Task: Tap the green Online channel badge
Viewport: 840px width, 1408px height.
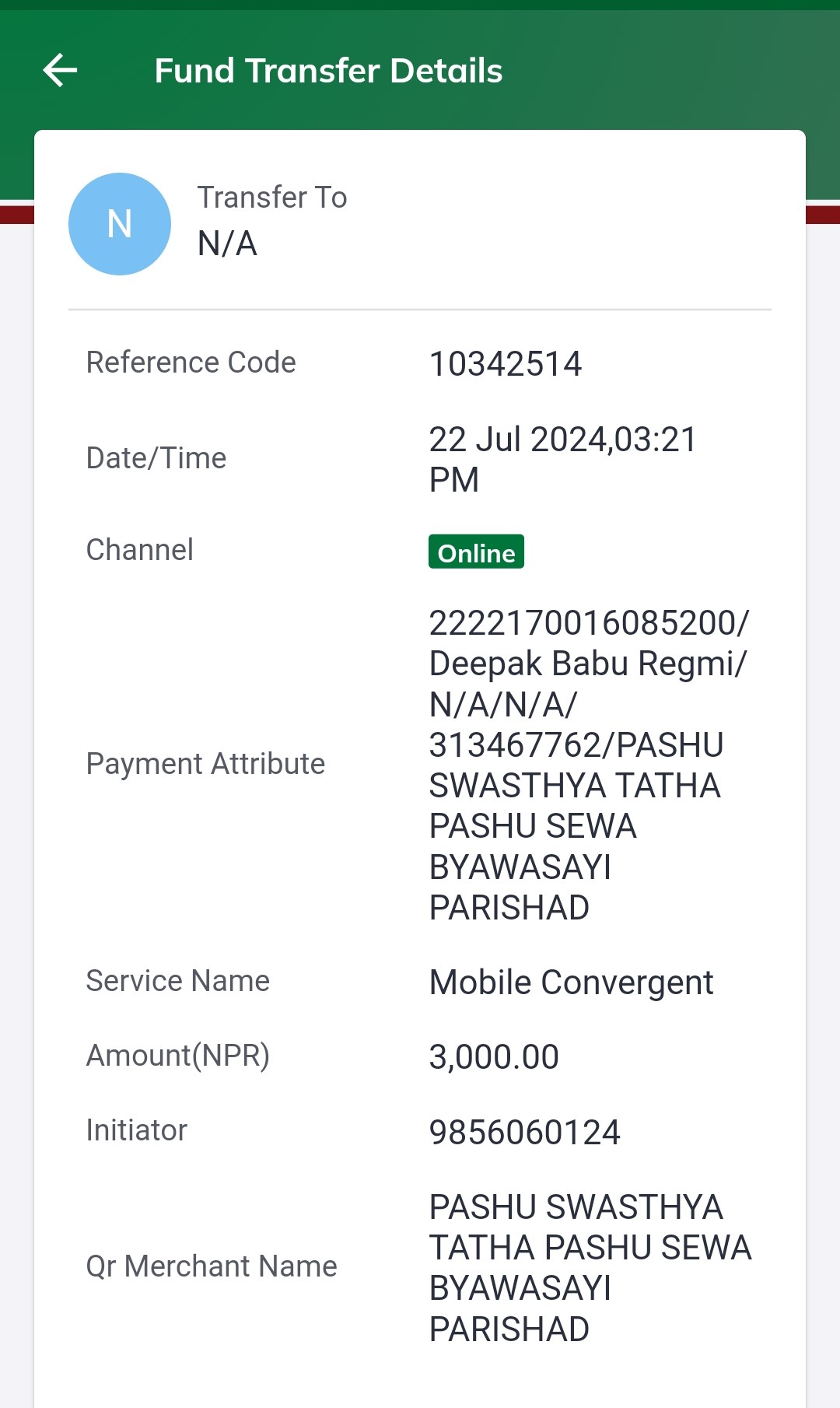Action: click(x=476, y=552)
